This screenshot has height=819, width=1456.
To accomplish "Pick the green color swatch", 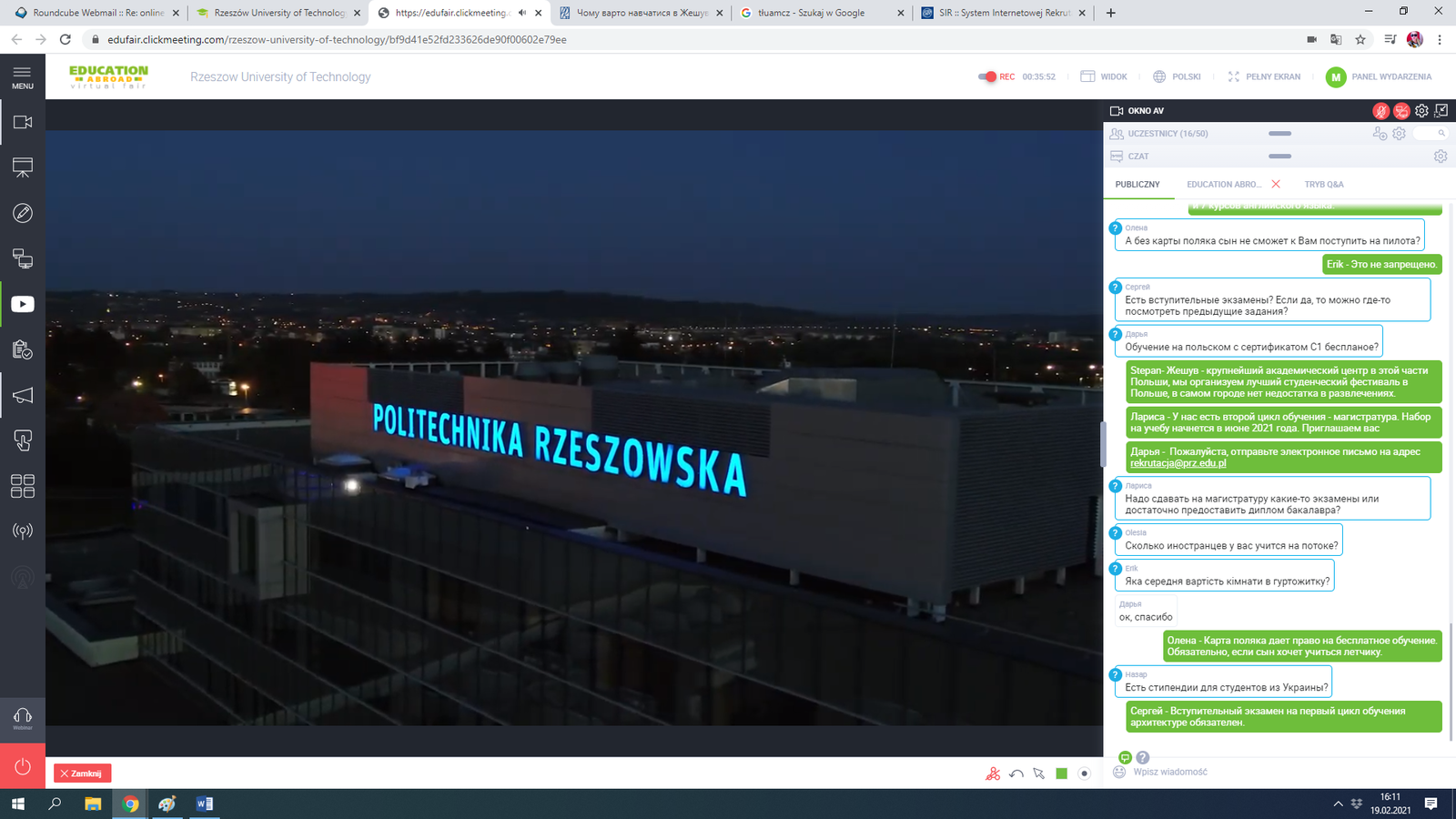I will [1061, 773].
